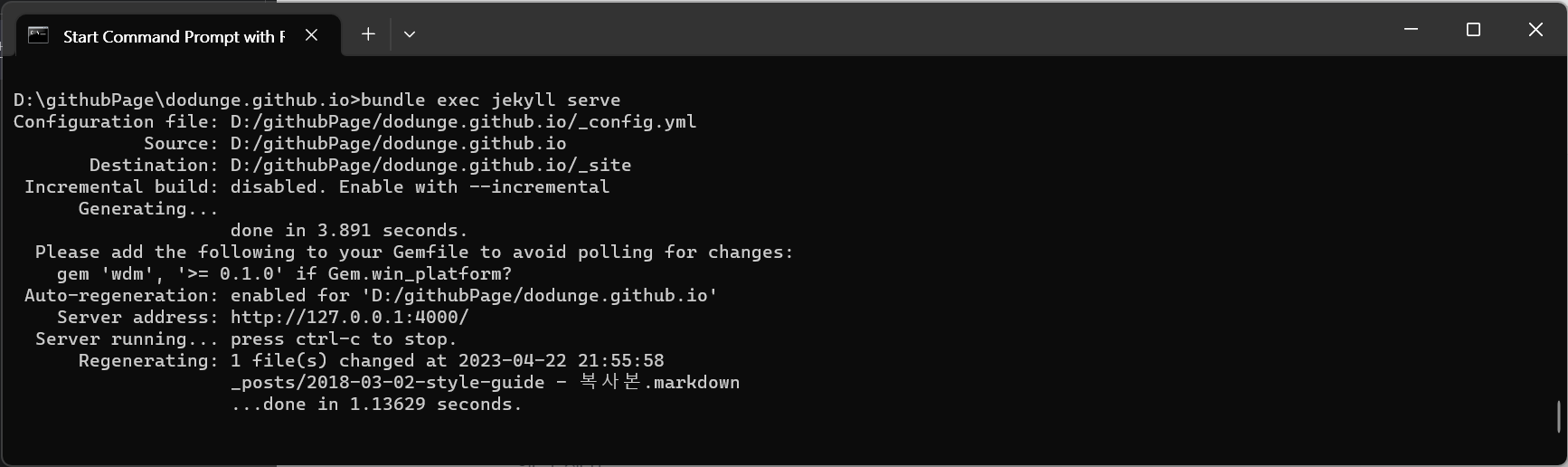Click the 'press ctrl-c to stop.' text
1568x467 pixels.
pos(344,339)
